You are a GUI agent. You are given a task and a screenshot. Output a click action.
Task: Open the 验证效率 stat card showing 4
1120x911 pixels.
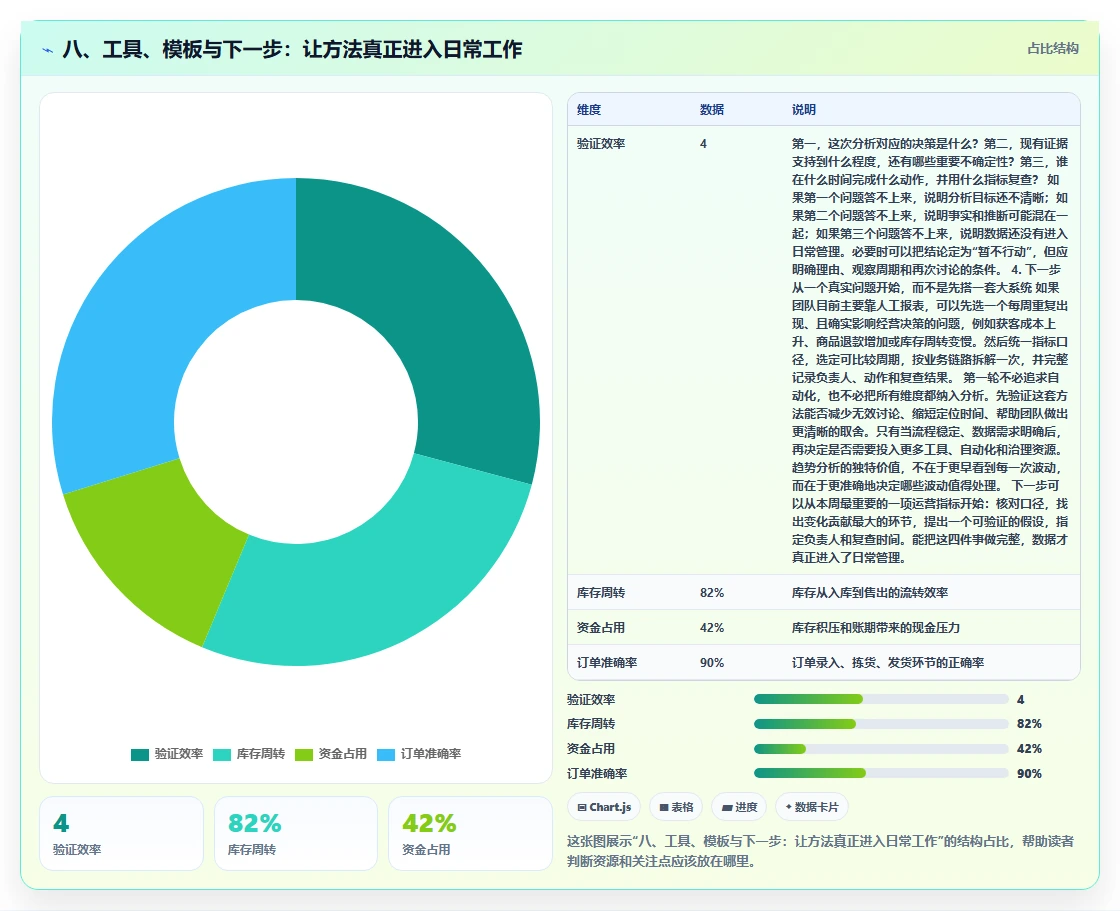[121, 833]
